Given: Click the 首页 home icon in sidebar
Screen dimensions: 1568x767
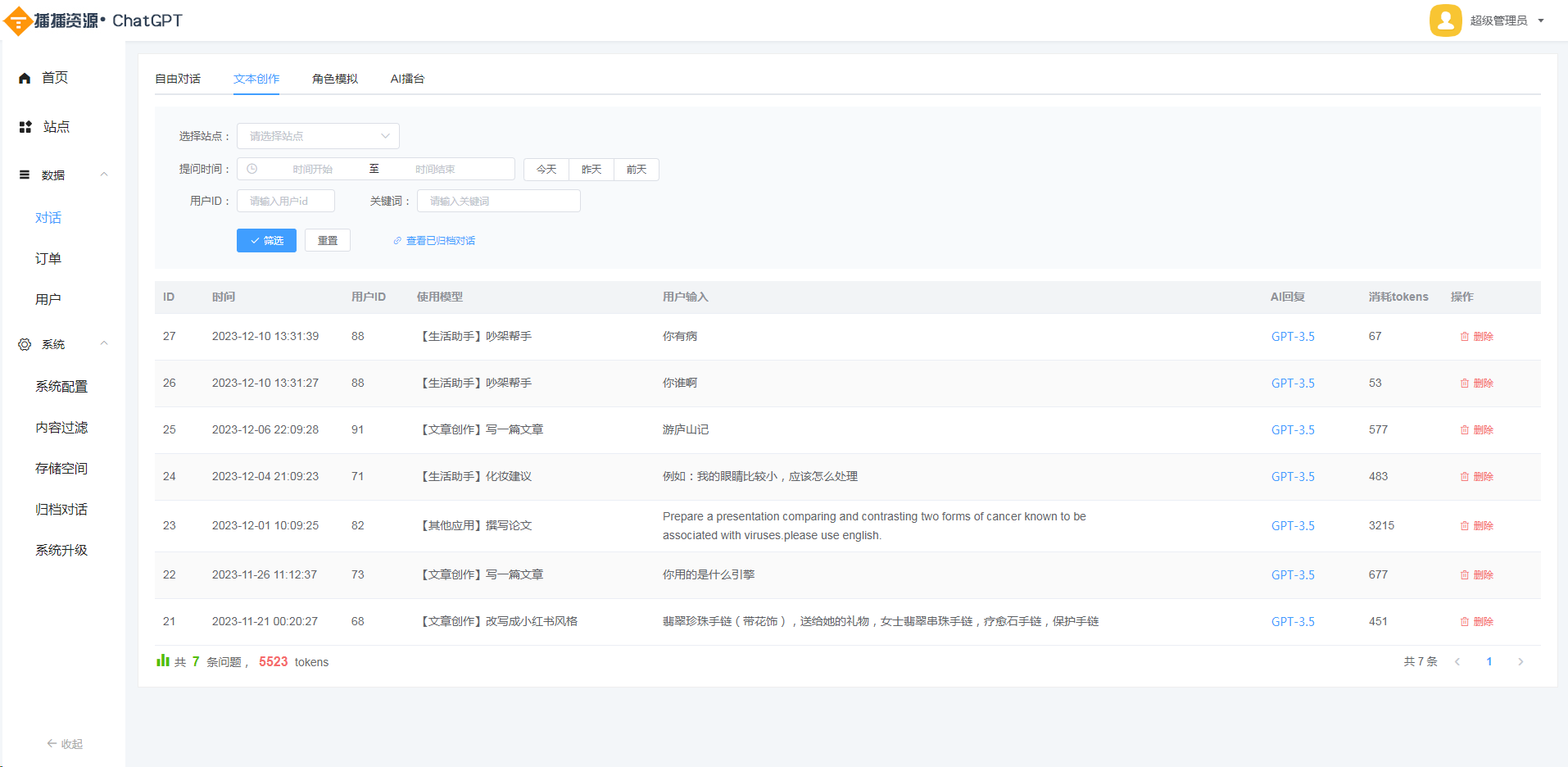Looking at the screenshot, I should (x=25, y=79).
